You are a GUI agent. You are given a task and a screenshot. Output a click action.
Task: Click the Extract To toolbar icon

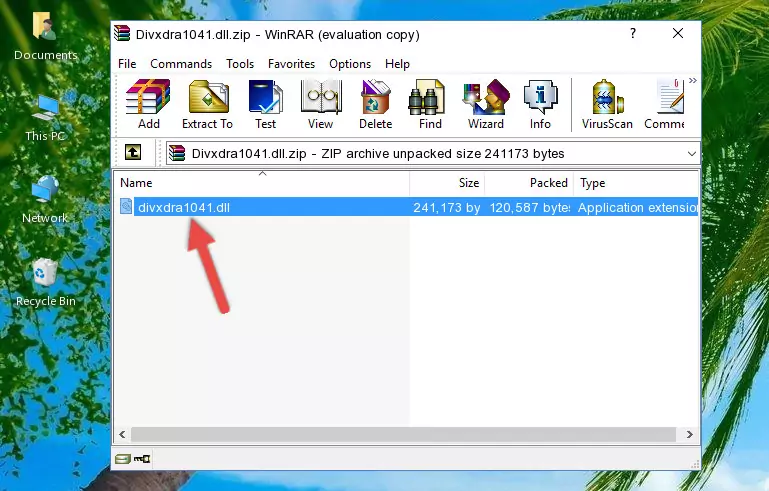point(207,104)
